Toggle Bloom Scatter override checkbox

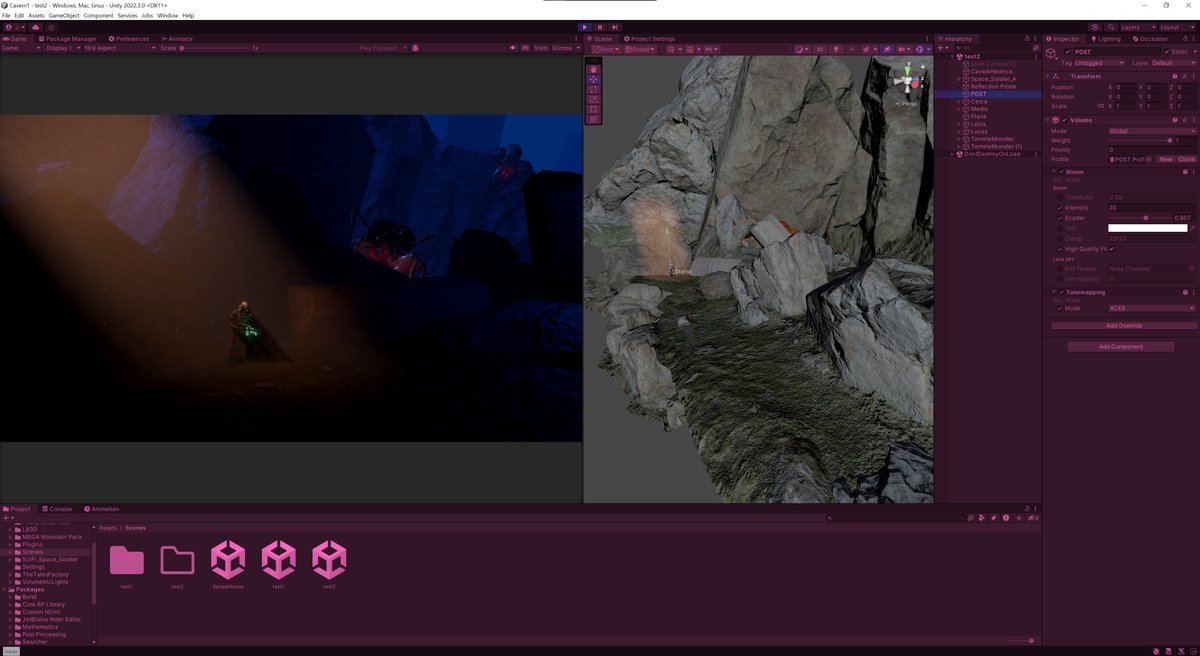tap(1060, 218)
